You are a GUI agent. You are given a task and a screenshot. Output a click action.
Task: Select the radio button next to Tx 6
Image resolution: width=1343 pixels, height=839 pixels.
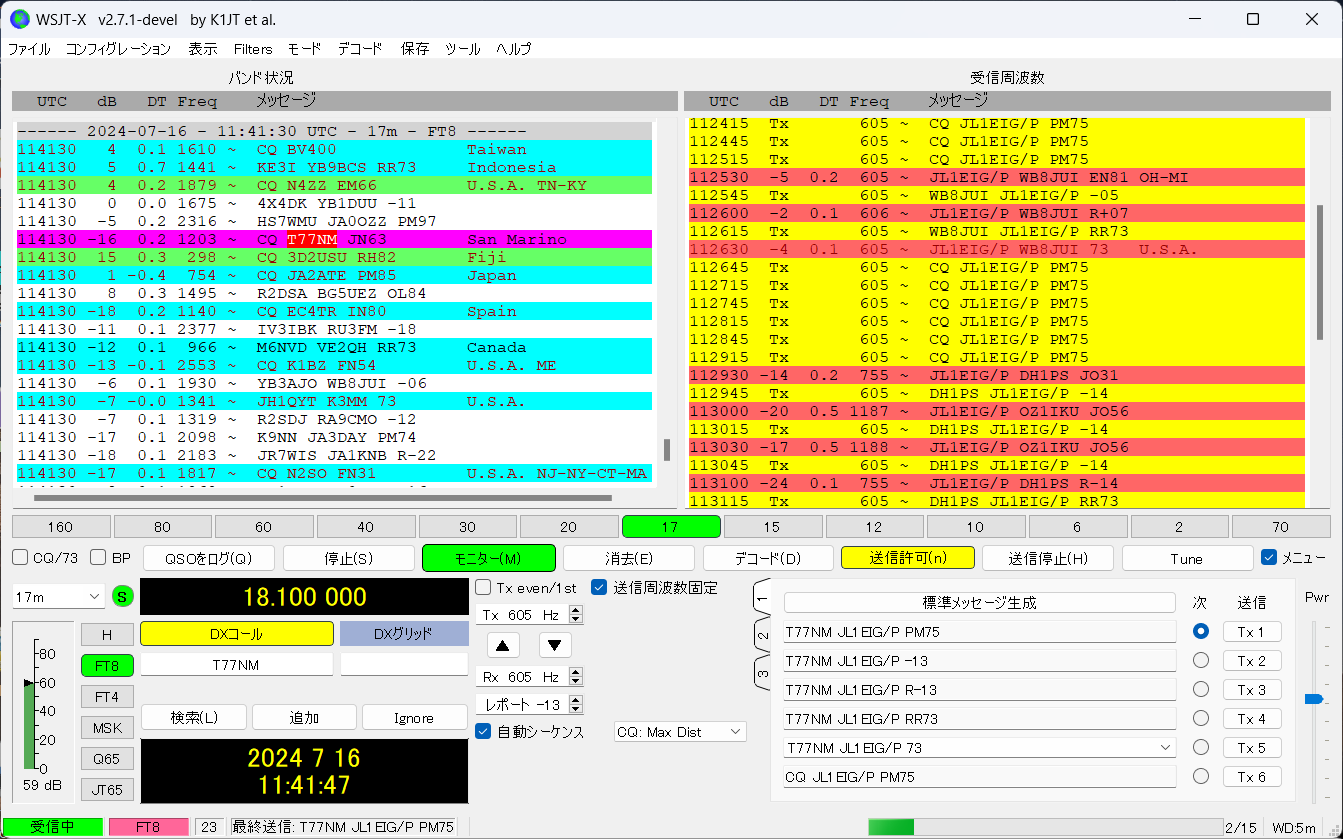pos(1201,776)
